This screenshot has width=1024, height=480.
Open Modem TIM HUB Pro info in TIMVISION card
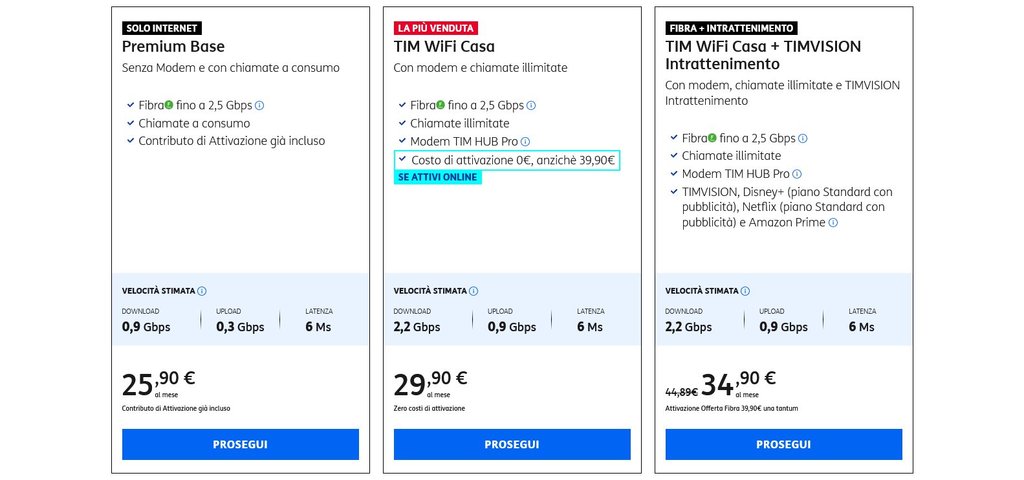797,174
